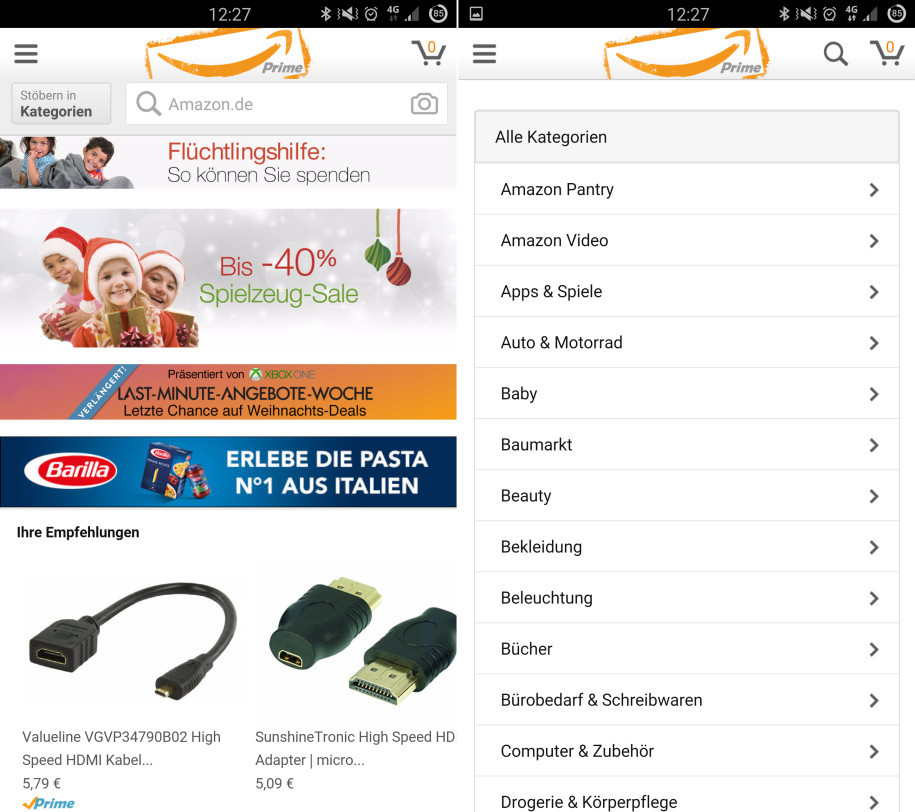The image size is (915, 812).
Task: Tap Stöbern in Kategorien button
Action: (61, 103)
